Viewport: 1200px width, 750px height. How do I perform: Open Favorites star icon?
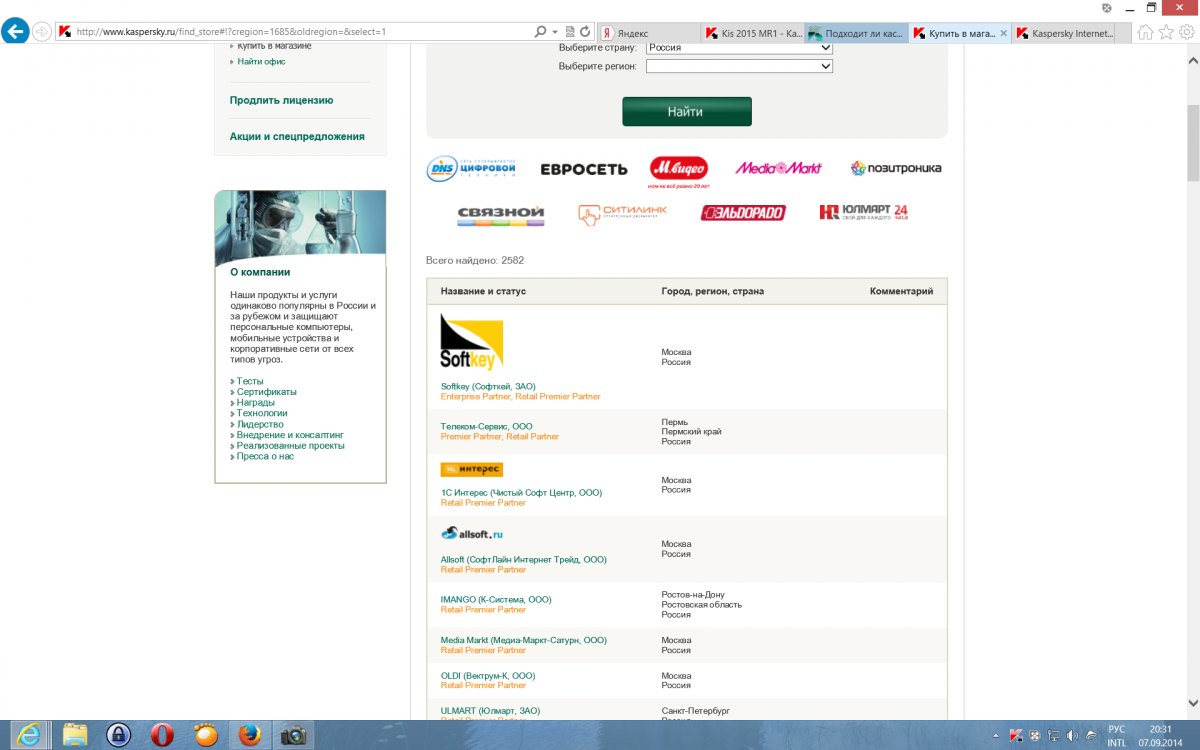pyautogui.click(x=1166, y=32)
